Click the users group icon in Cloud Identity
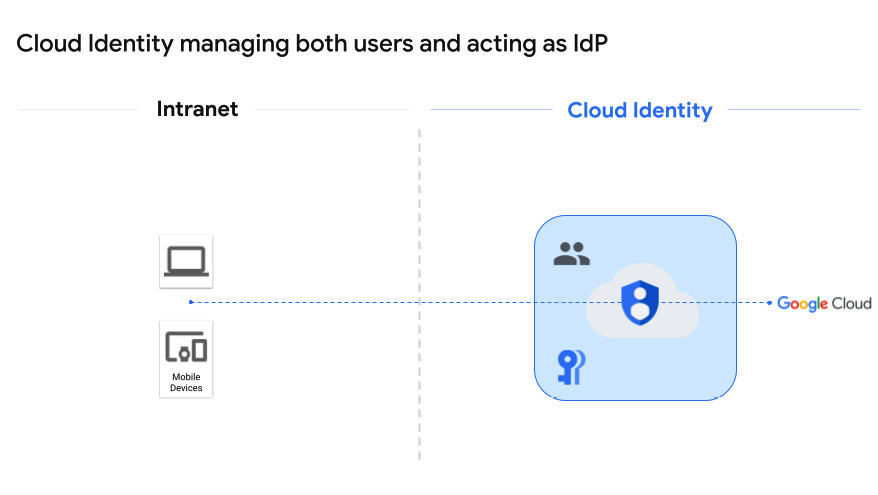This screenshot has width=878, height=495. tap(572, 254)
